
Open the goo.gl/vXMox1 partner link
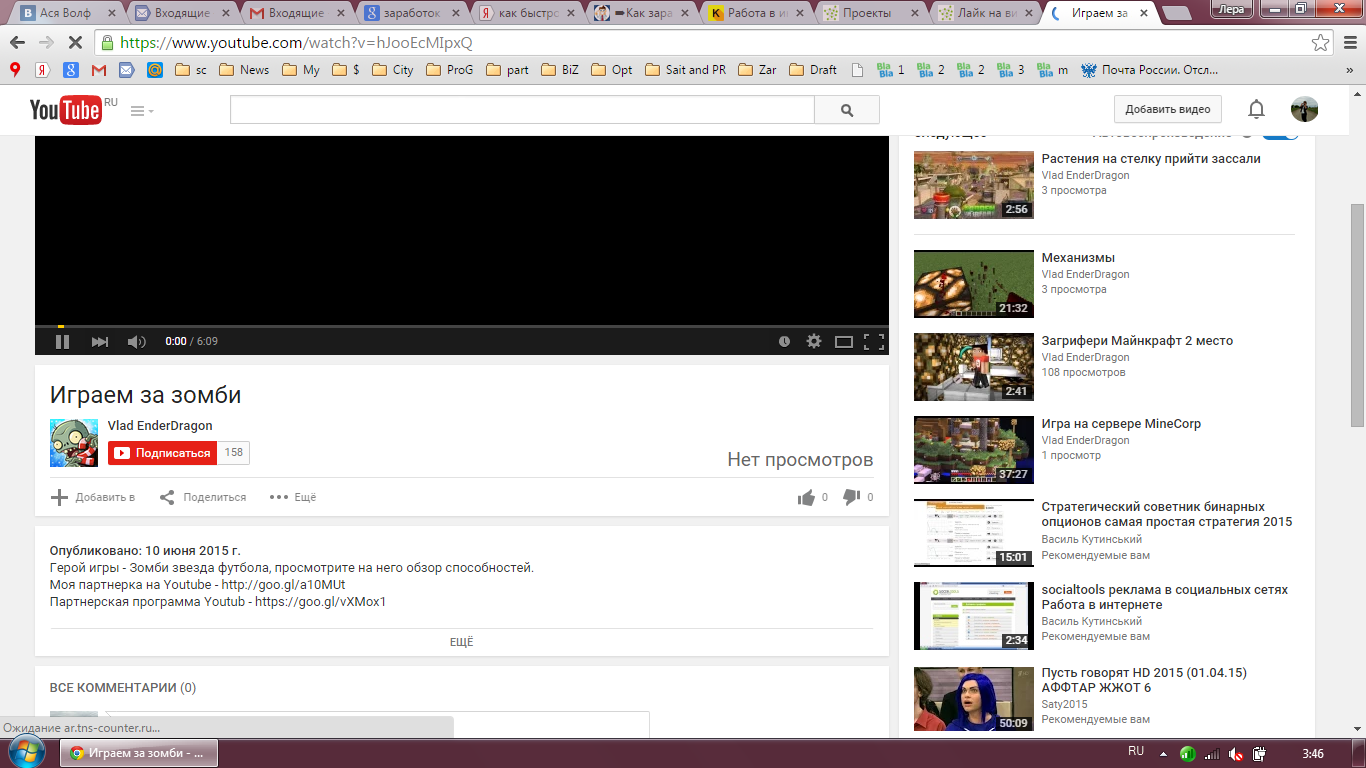(320, 602)
